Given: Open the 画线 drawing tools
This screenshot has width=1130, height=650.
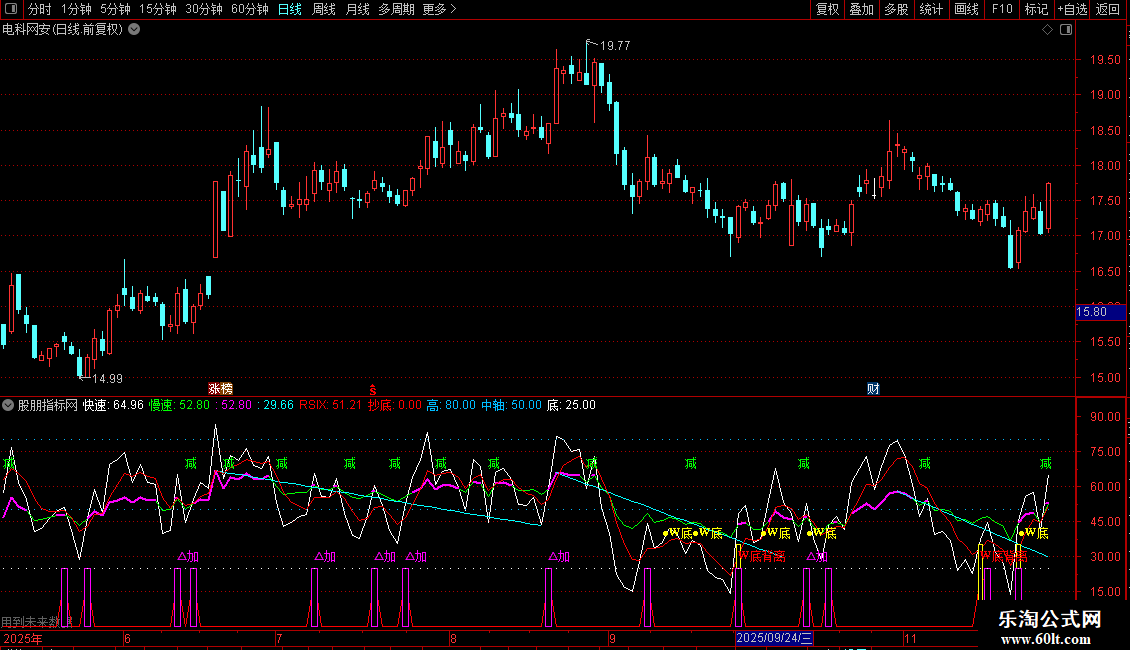Looking at the screenshot, I should coord(966,9).
